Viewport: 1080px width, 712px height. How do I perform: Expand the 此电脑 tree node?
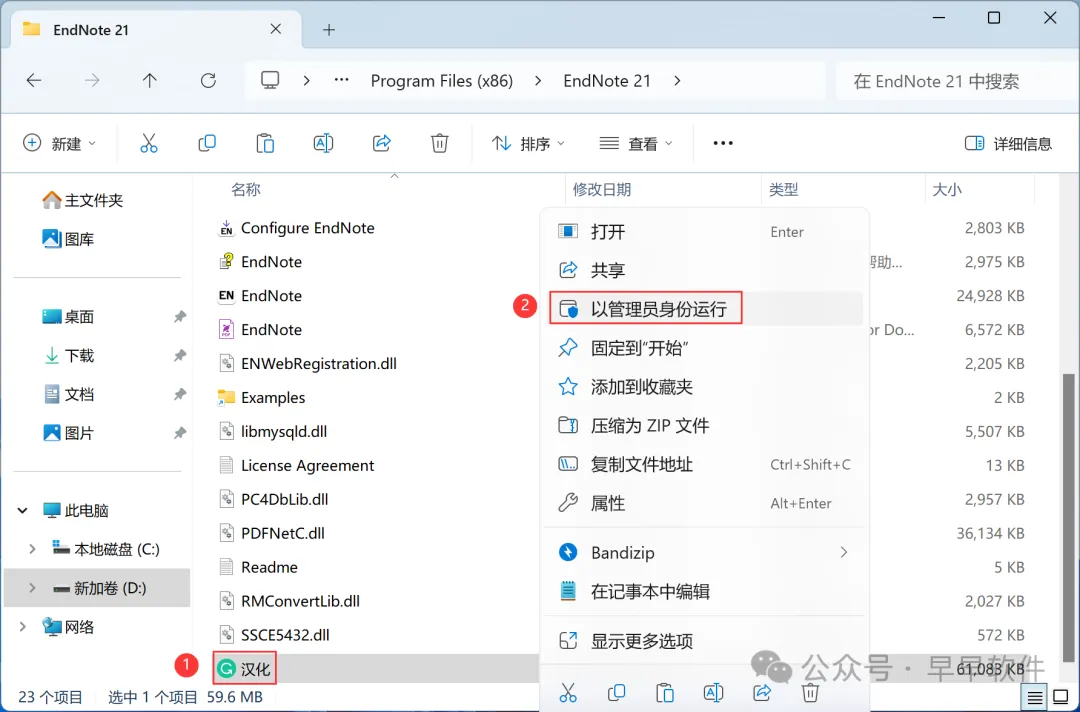click(x=23, y=510)
